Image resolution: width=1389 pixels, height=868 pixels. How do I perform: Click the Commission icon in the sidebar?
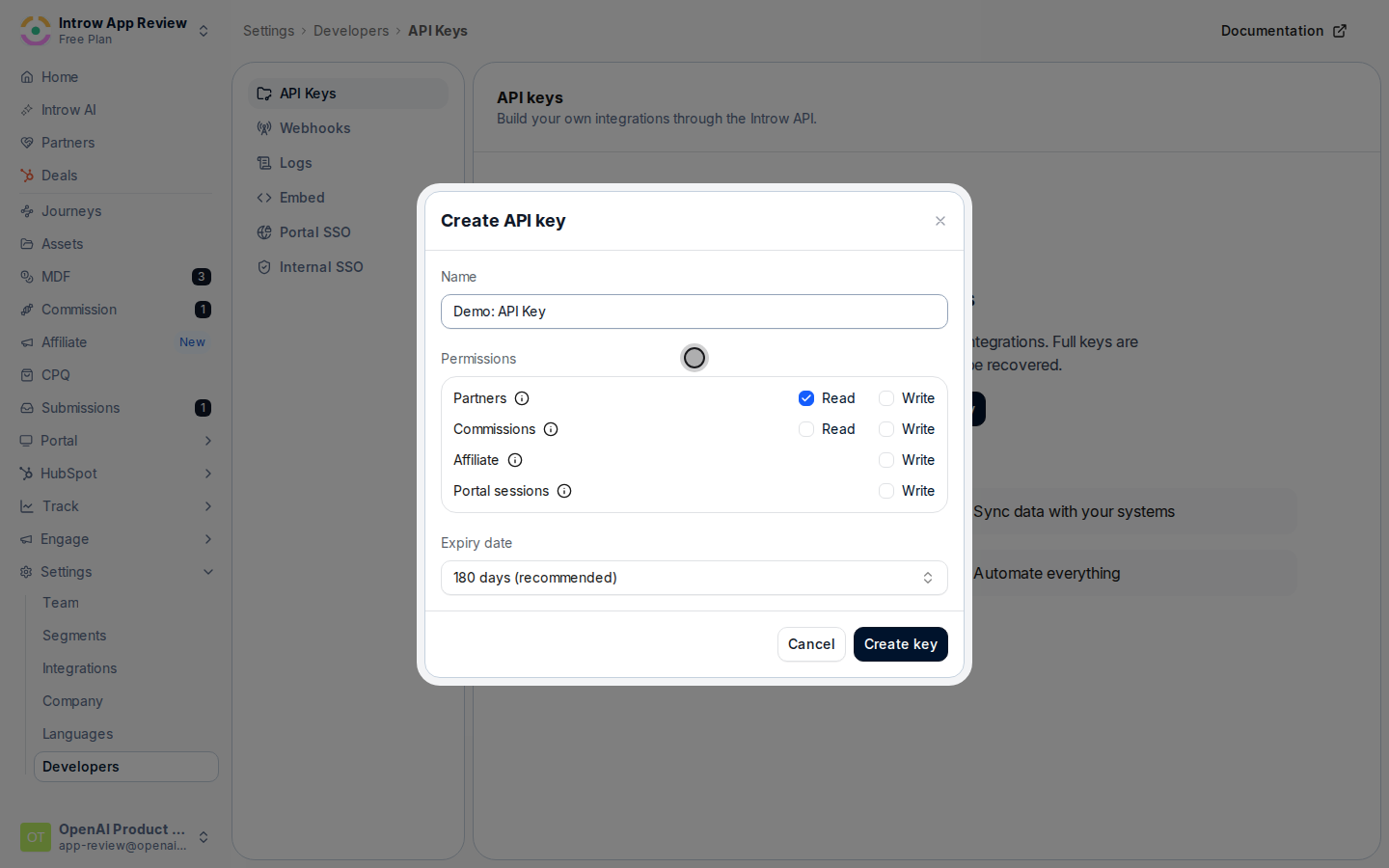27,310
